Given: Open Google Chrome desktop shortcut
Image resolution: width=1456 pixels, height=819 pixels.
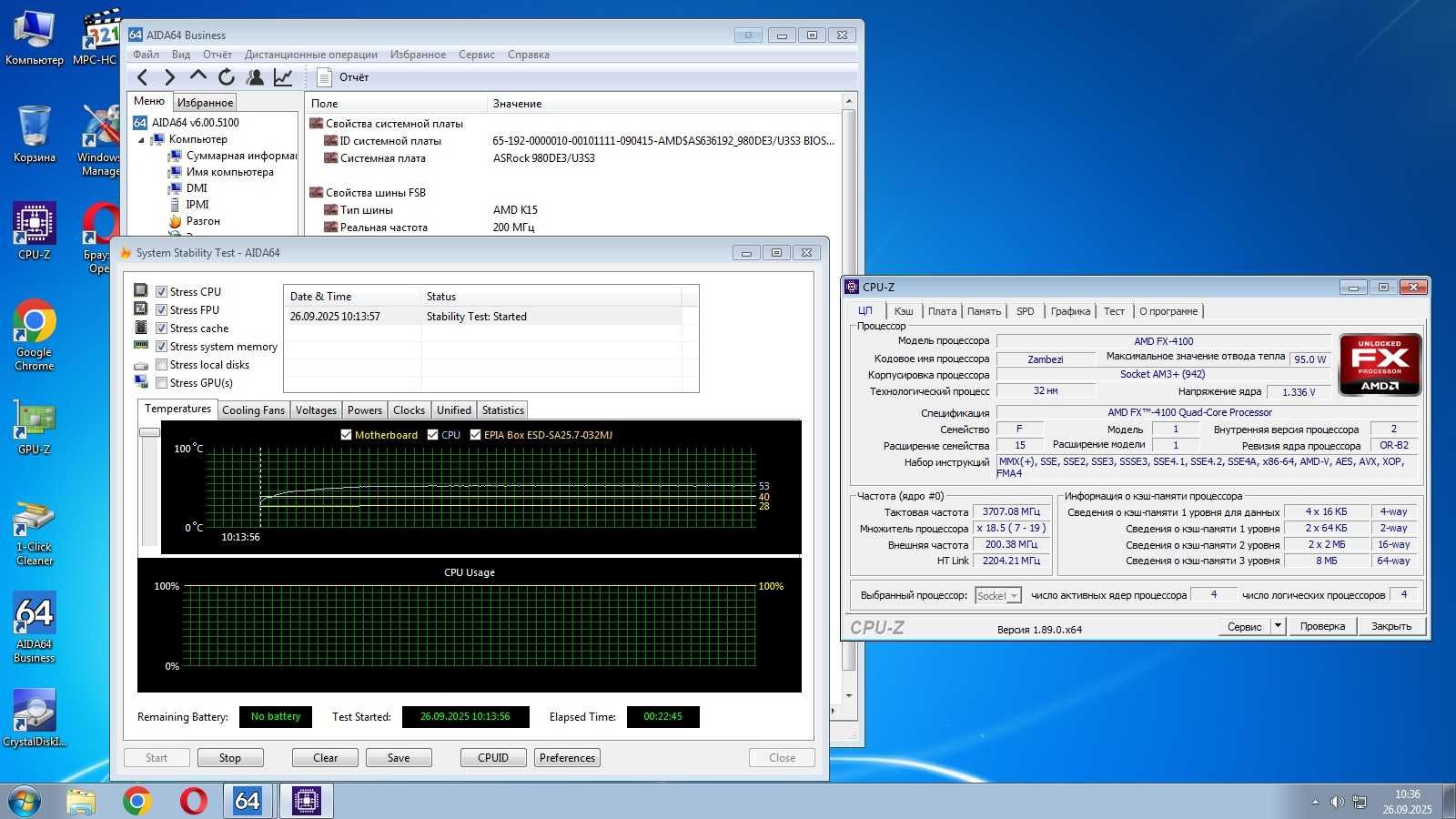Looking at the screenshot, I should click(x=35, y=335).
